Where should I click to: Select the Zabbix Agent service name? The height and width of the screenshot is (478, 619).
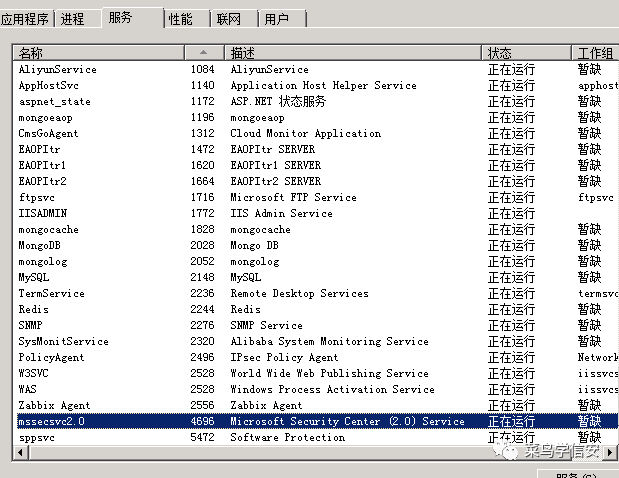tap(54, 405)
